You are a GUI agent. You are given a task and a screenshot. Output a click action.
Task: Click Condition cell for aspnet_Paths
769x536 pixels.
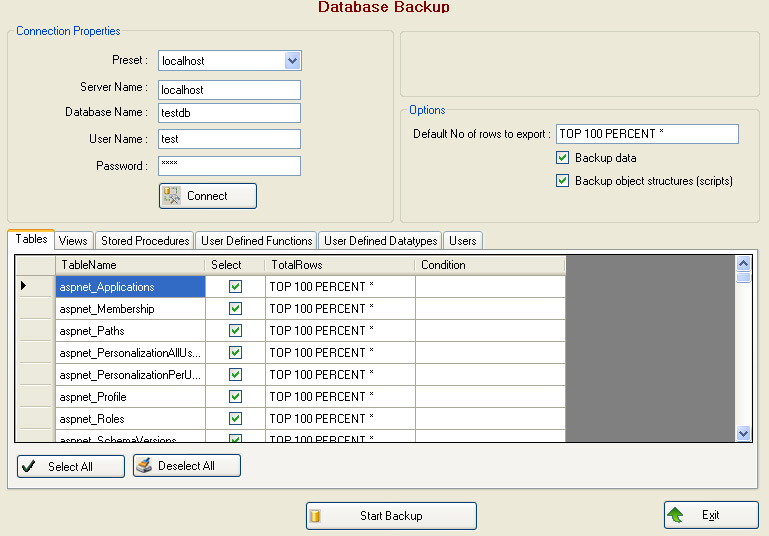point(490,331)
